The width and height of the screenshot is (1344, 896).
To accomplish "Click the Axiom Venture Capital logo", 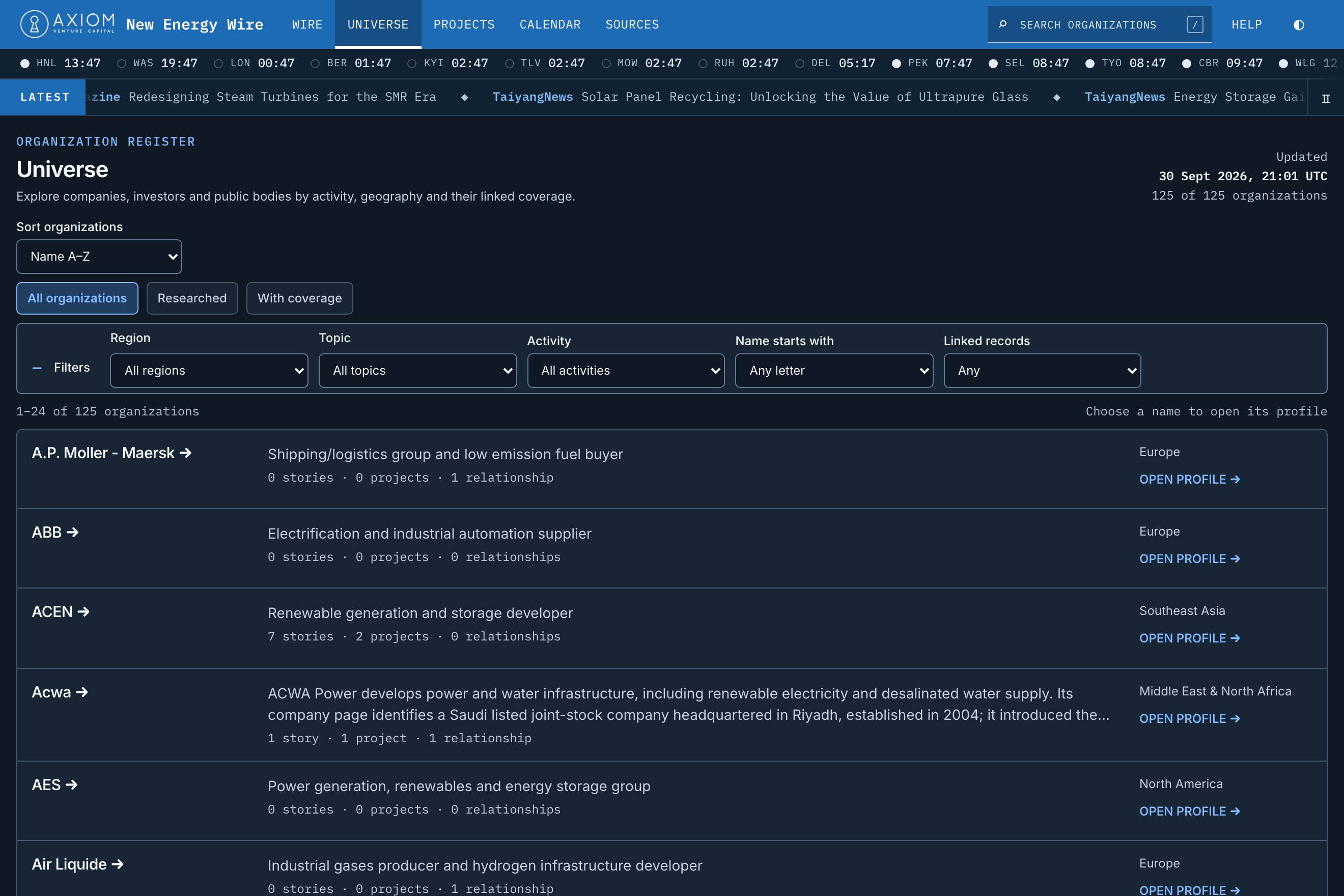I will [x=67, y=24].
